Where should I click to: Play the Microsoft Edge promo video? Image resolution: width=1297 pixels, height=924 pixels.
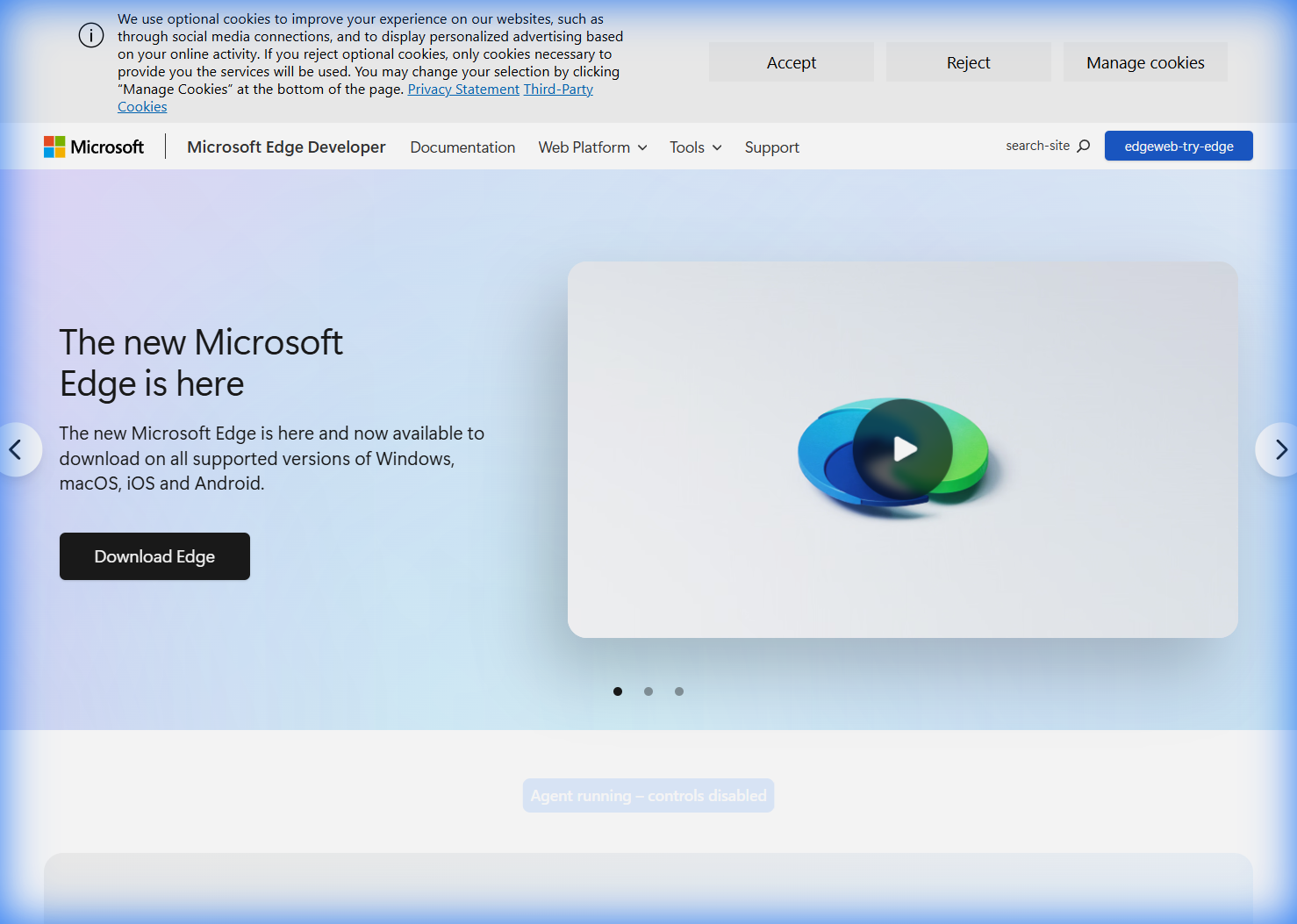point(903,448)
